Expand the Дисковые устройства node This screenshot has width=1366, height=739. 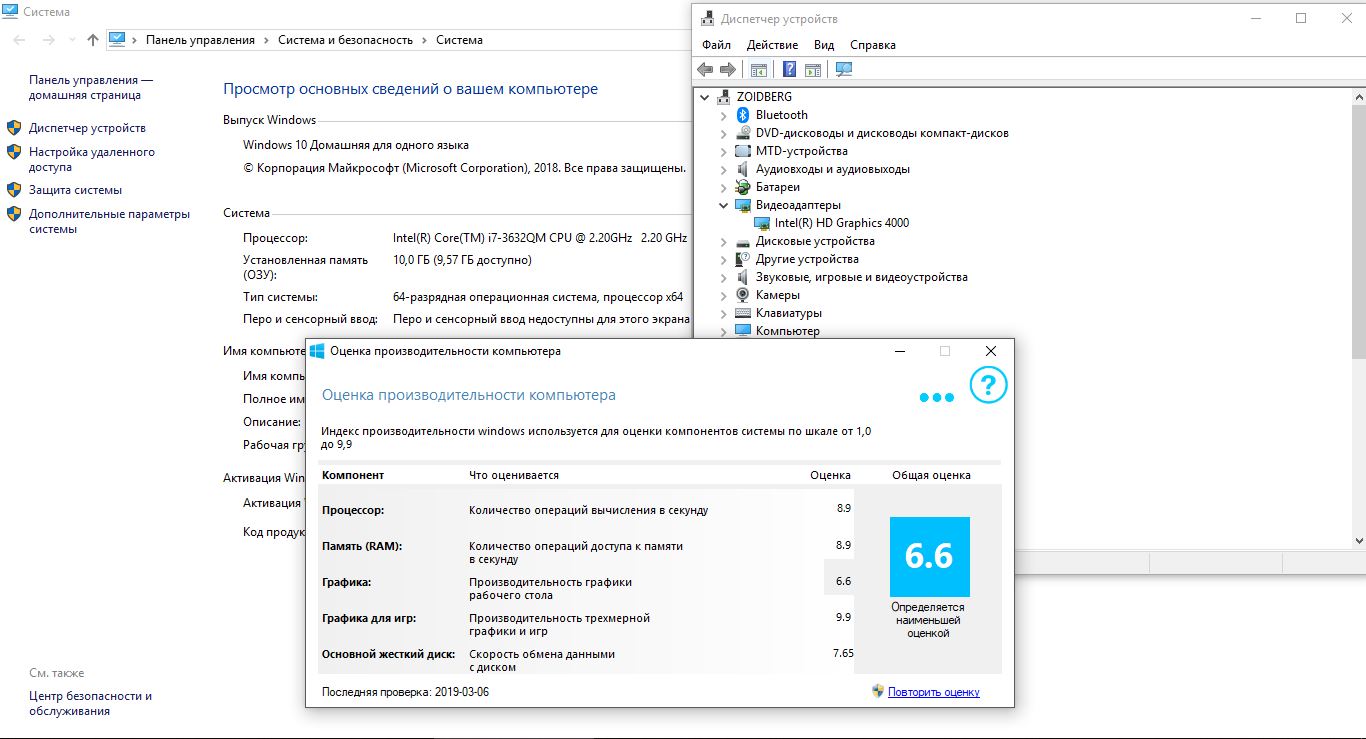724,241
